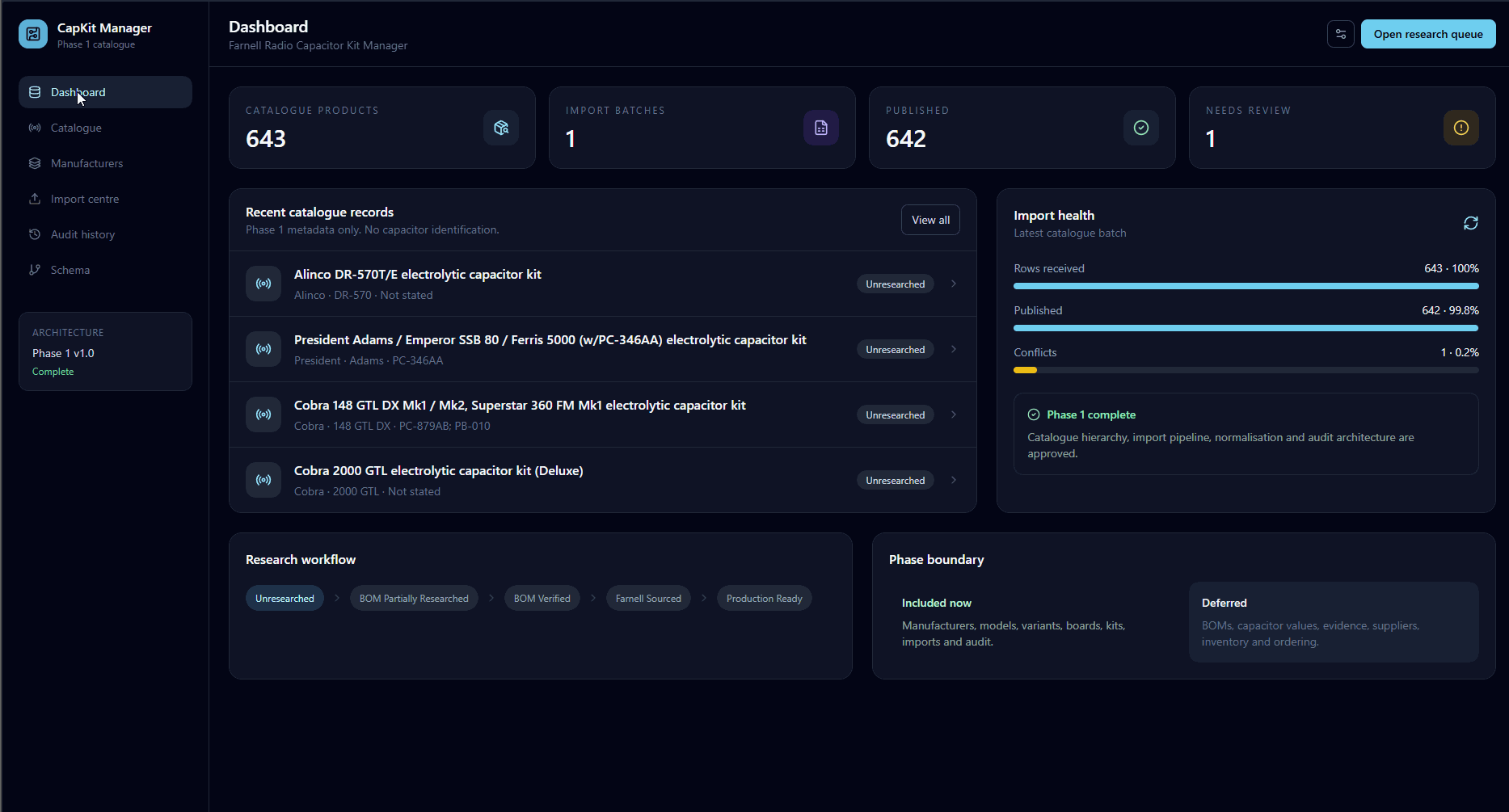This screenshot has width=1509, height=812.
Task: Click the Catalogue sidebar radio icon
Action: pos(35,128)
